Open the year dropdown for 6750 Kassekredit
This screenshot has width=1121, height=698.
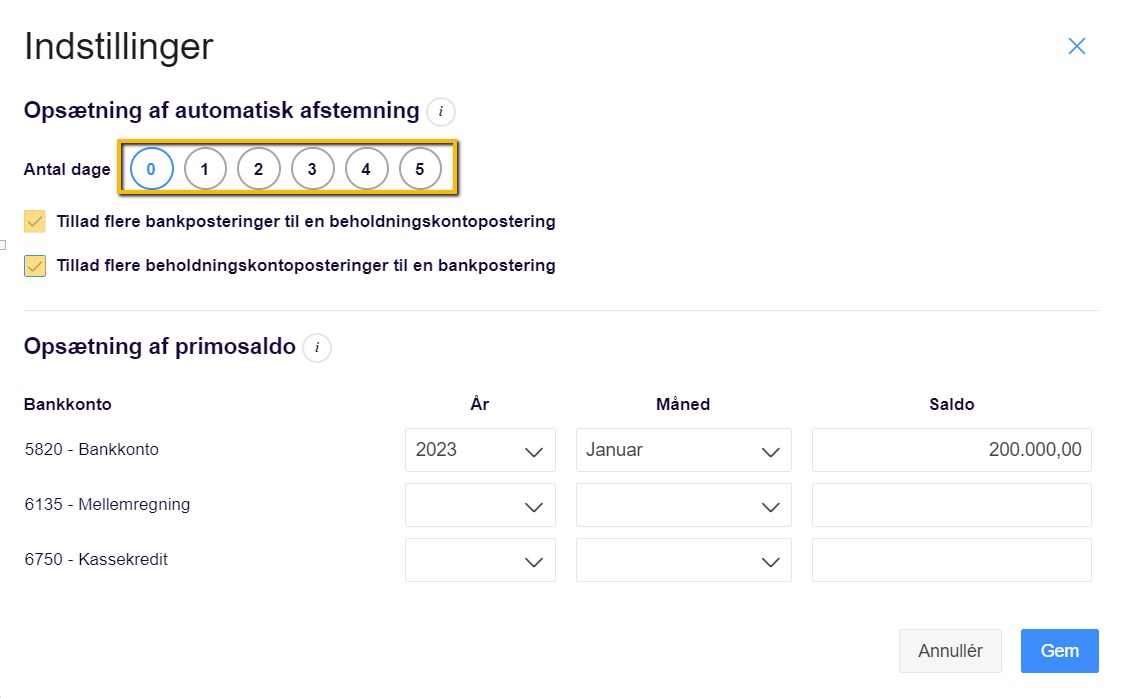(x=480, y=560)
